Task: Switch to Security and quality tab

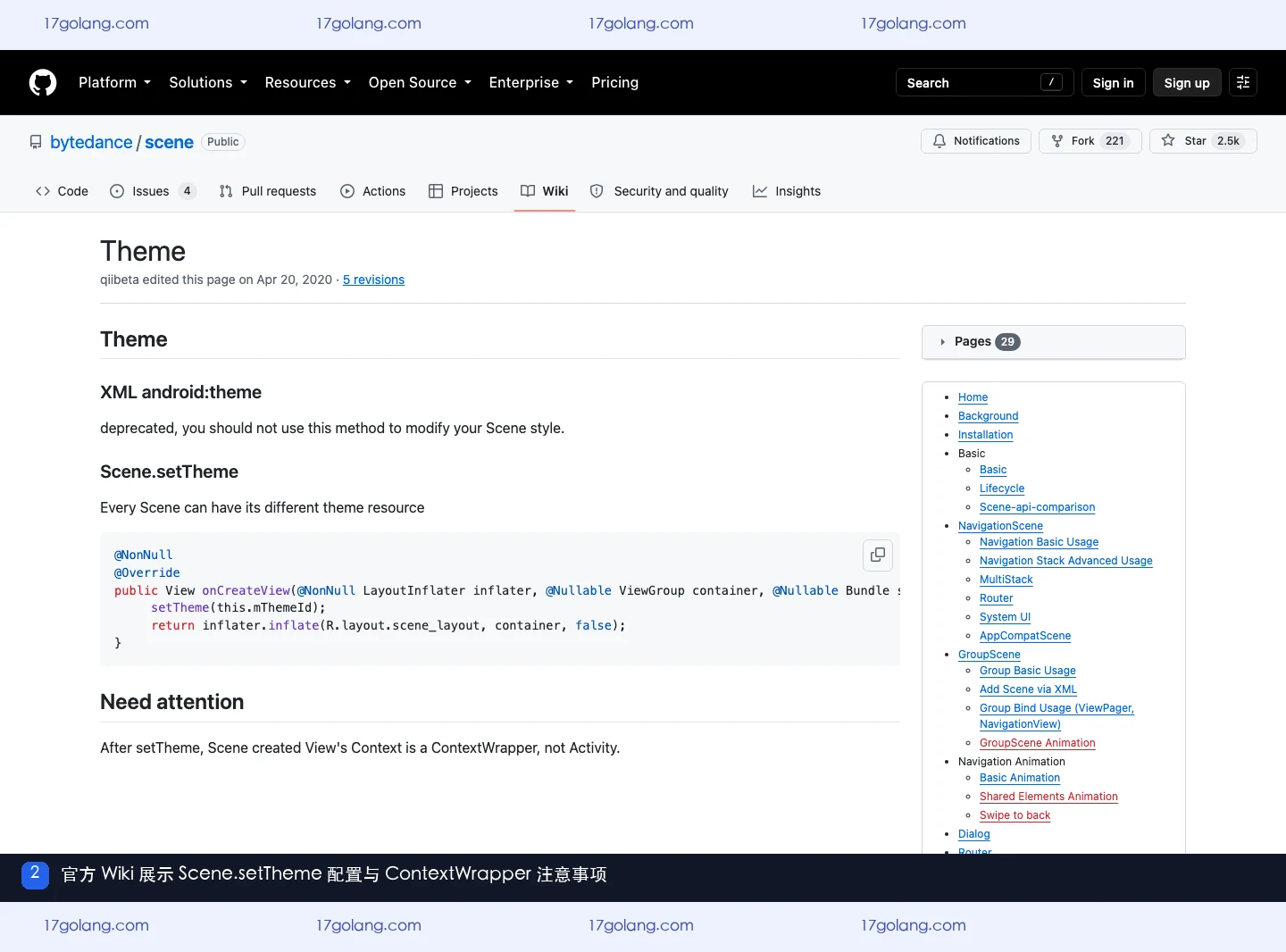Action: click(x=659, y=191)
